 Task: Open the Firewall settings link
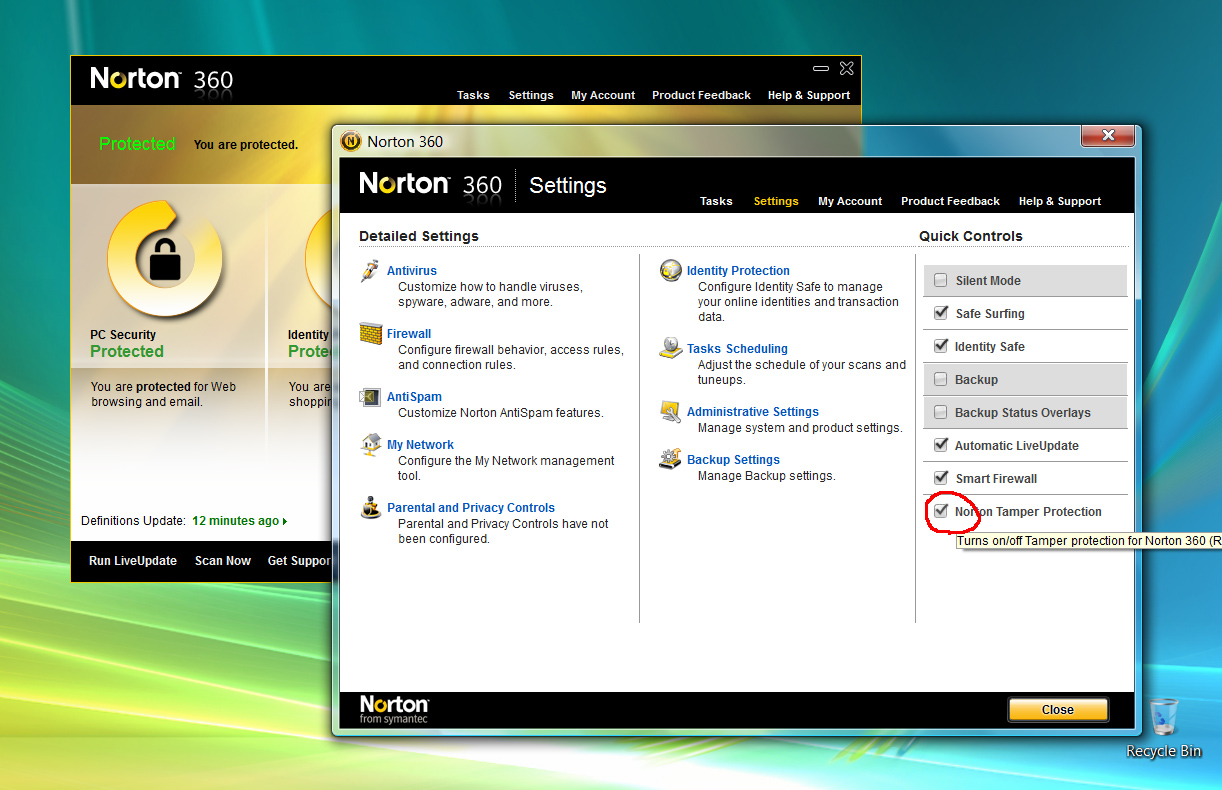click(x=409, y=334)
